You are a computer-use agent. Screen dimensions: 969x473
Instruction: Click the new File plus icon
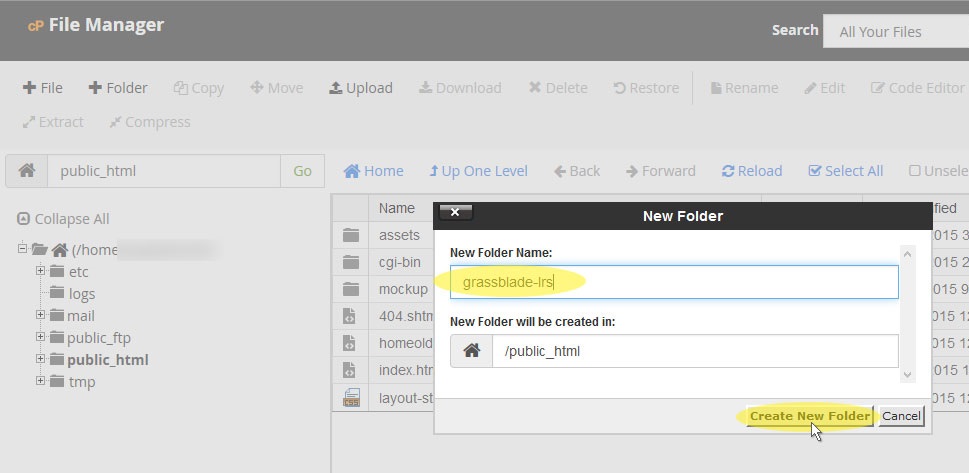[30, 88]
